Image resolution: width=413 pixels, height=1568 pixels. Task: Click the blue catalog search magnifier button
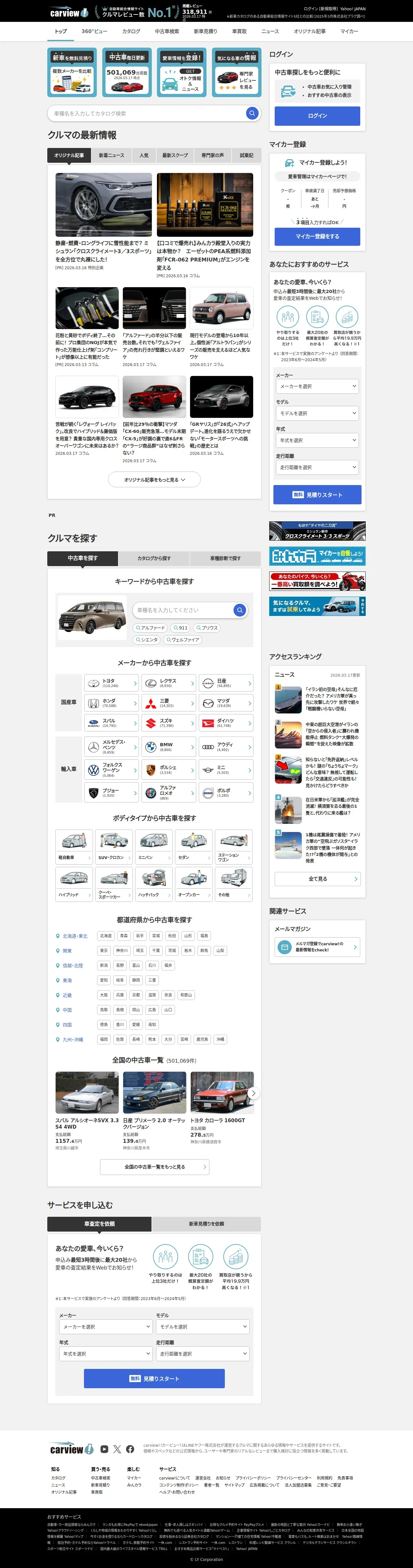[252, 113]
